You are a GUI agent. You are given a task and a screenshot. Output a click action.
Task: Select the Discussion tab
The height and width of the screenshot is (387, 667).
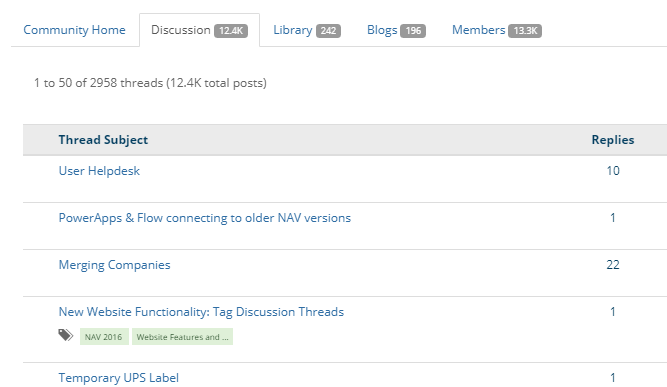pos(200,30)
